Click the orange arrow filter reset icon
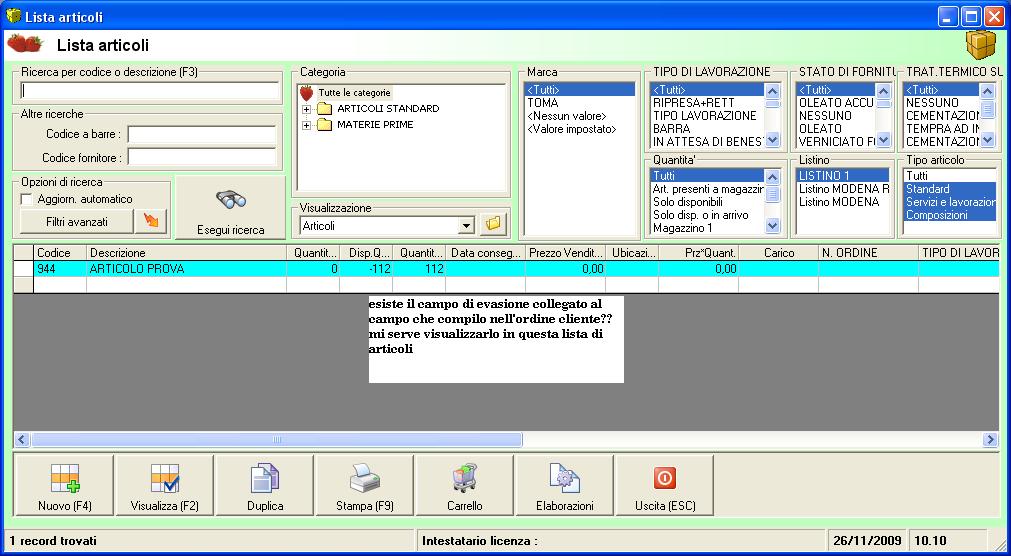The image size is (1011, 556). [150, 221]
